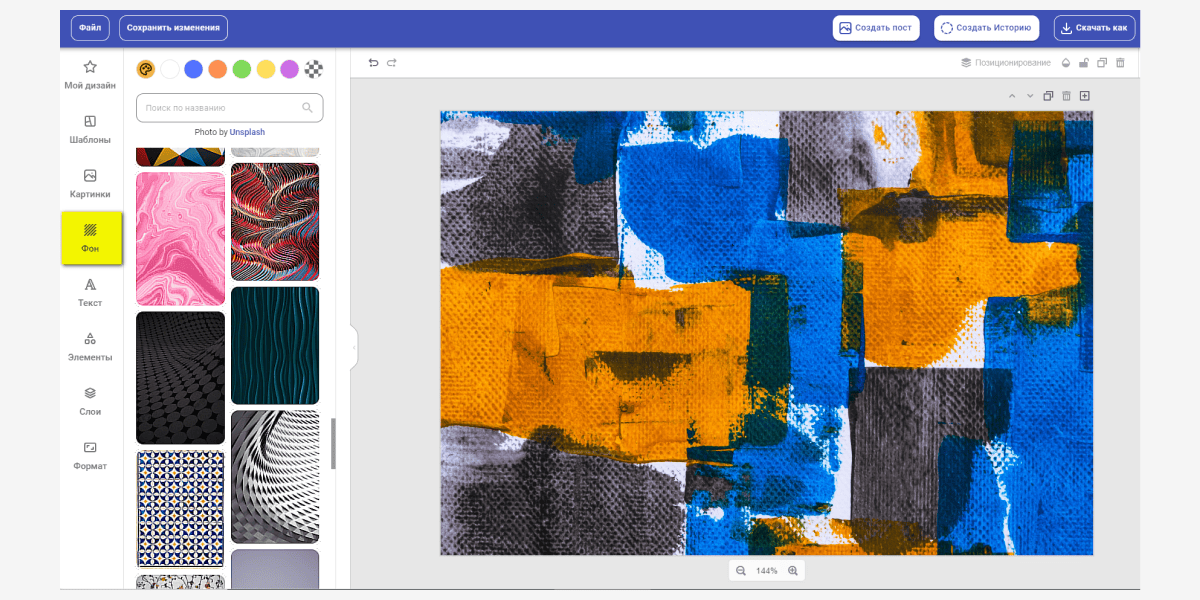Click the duplicate icon beside the lock
1200x600 pixels.
coord(1102,63)
